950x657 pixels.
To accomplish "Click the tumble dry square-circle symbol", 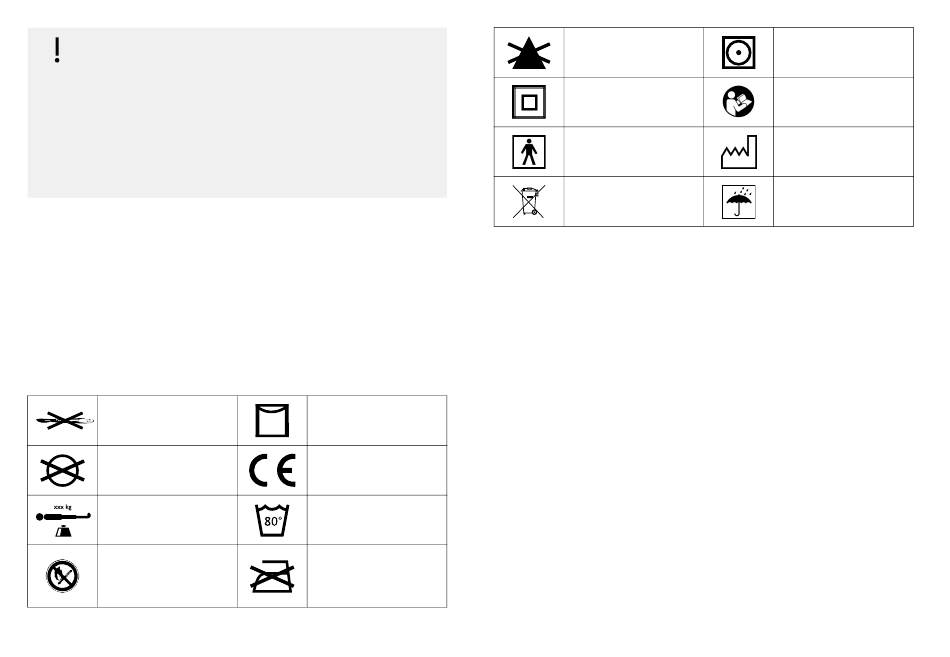I will (738, 52).
